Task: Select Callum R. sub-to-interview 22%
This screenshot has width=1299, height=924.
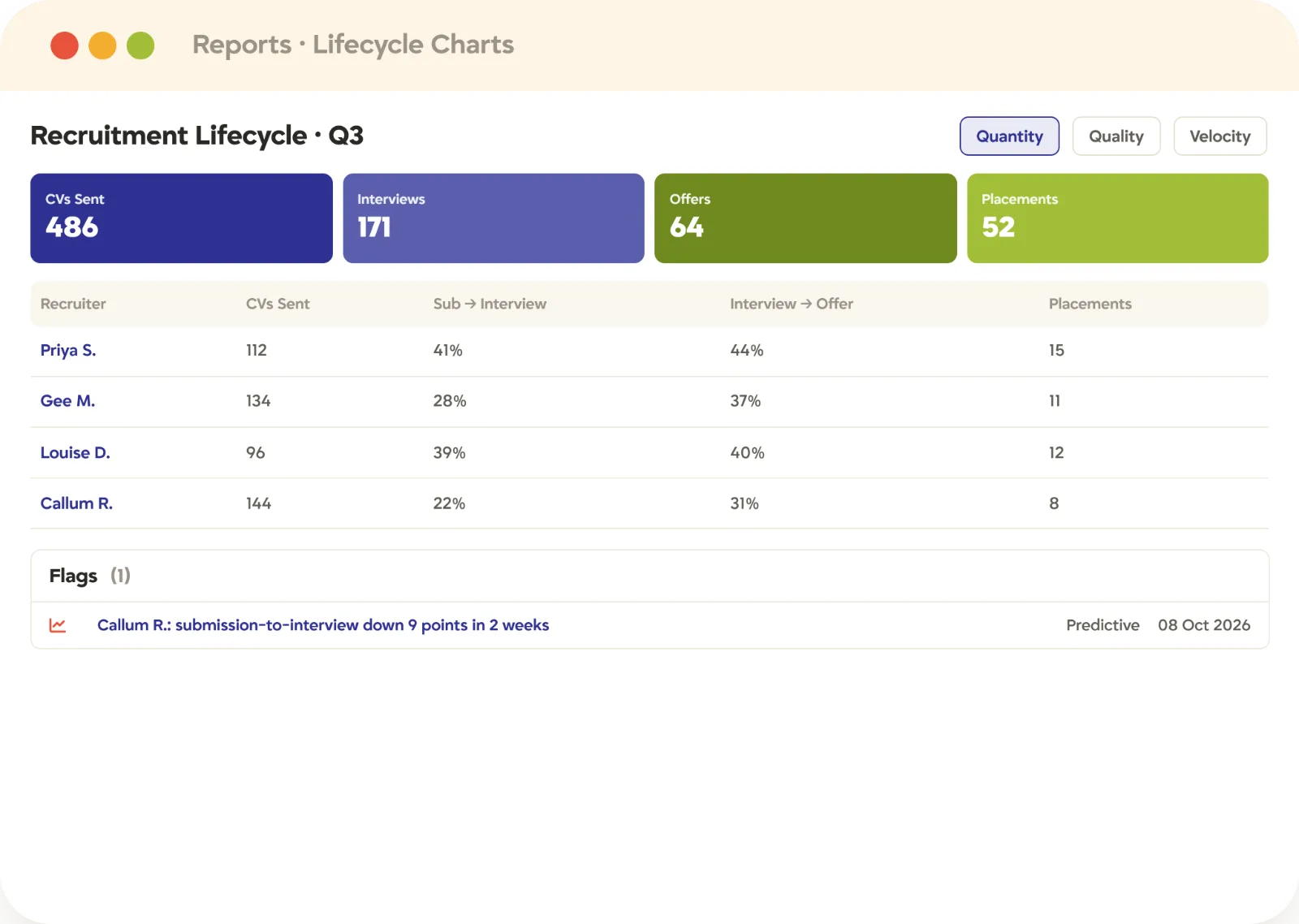Action: click(449, 503)
